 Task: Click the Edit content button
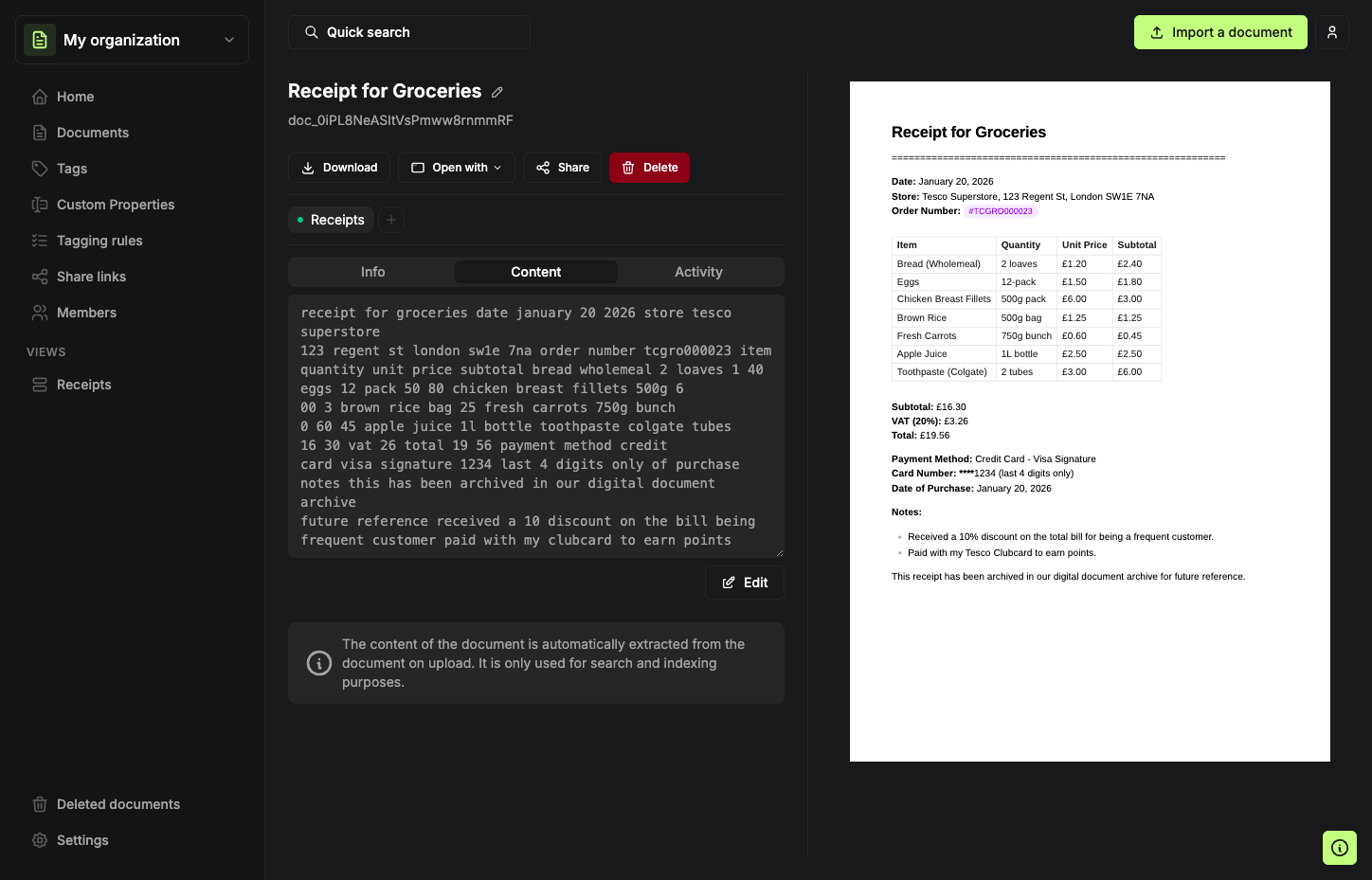coord(745,583)
